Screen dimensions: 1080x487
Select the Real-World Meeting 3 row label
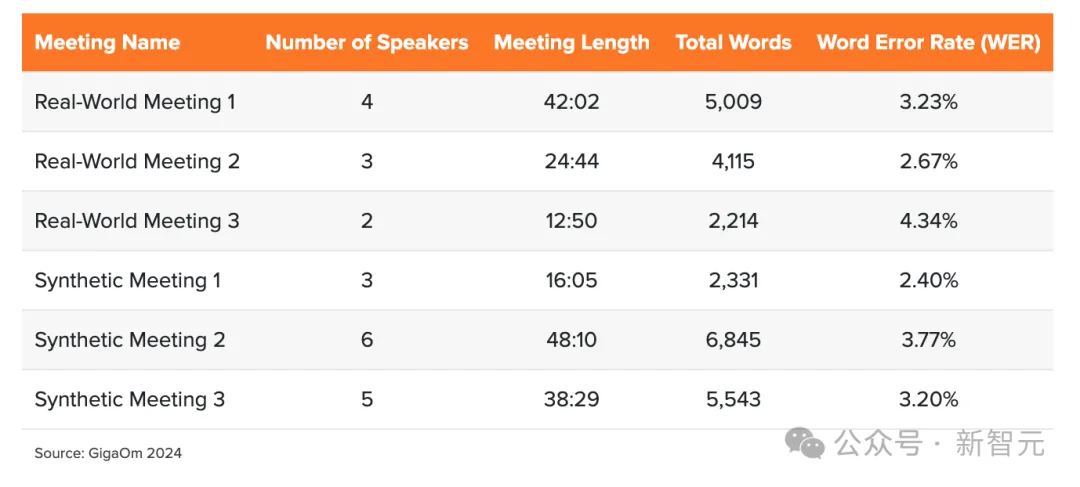coord(137,221)
